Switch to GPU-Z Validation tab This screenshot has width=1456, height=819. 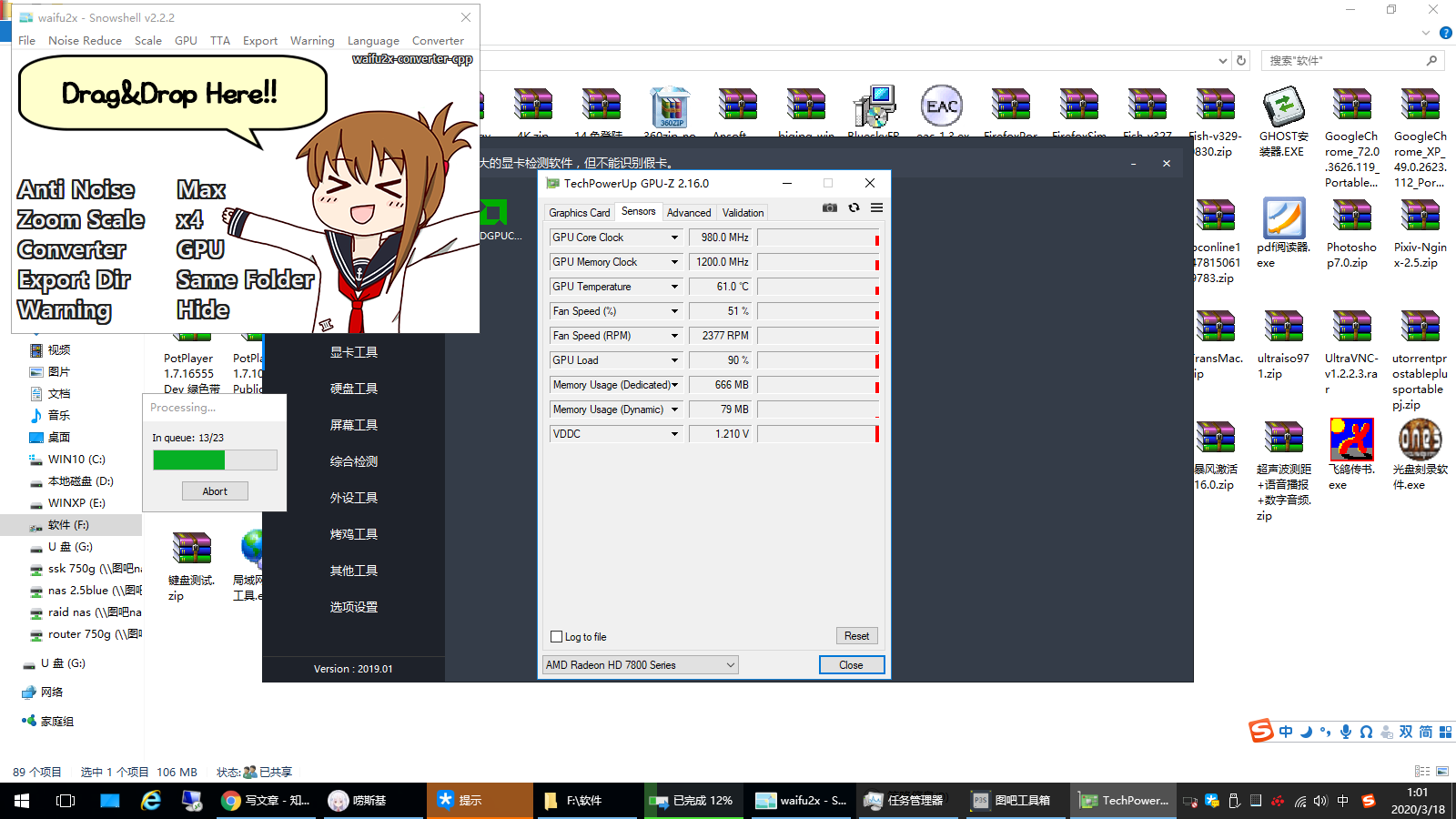click(743, 213)
